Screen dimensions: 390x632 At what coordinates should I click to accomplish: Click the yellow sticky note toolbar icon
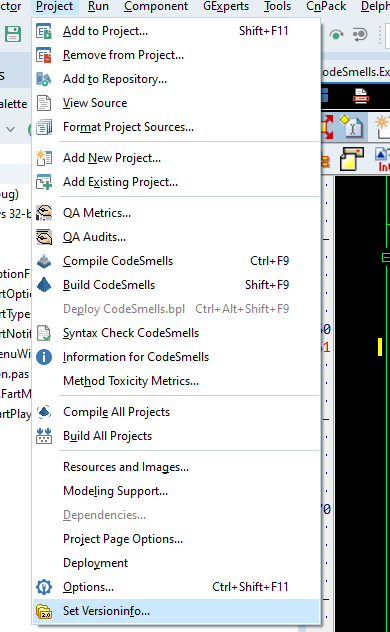(x=351, y=158)
